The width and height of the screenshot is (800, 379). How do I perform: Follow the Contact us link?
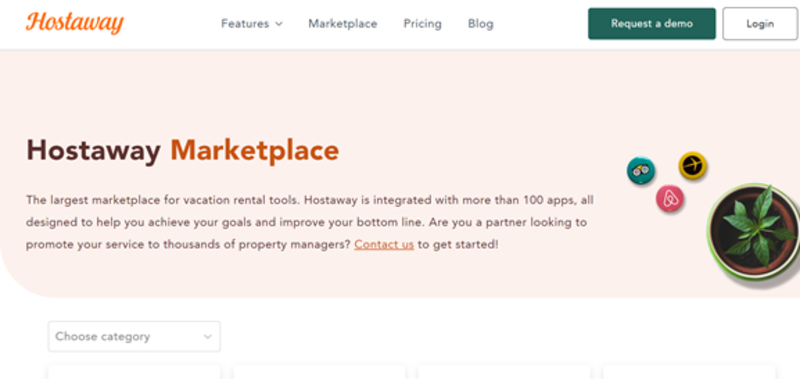pyautogui.click(x=384, y=244)
